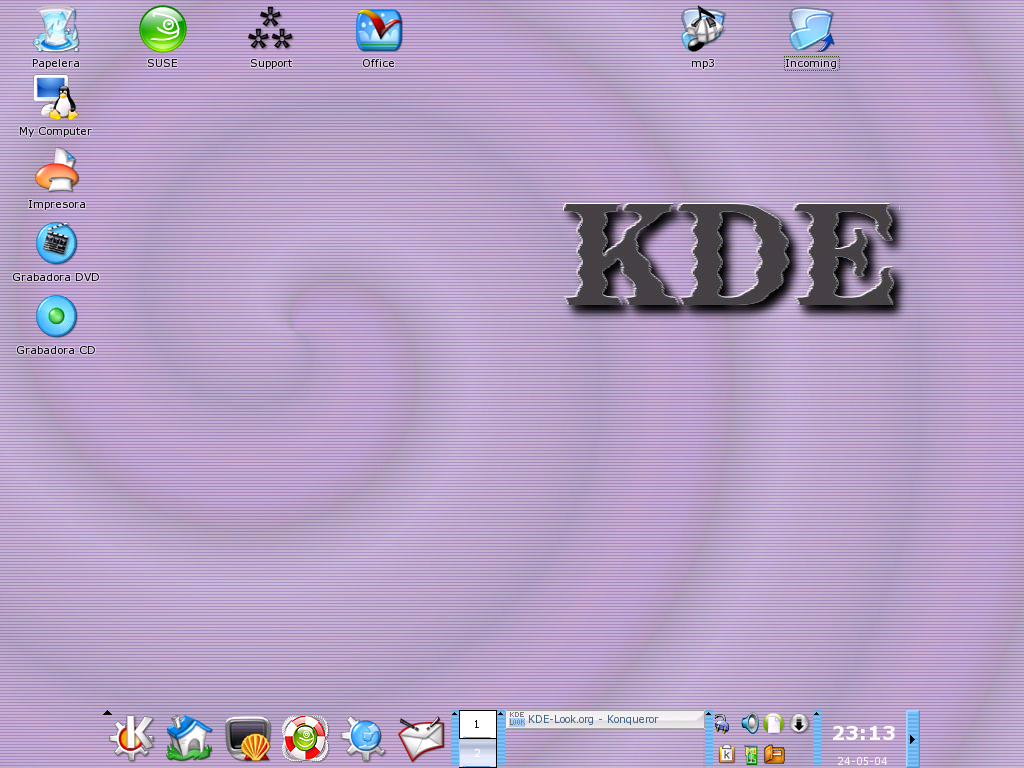The image size is (1024, 768).
Task: Launch the Konqueror web browser gear icon
Action: (x=363, y=739)
